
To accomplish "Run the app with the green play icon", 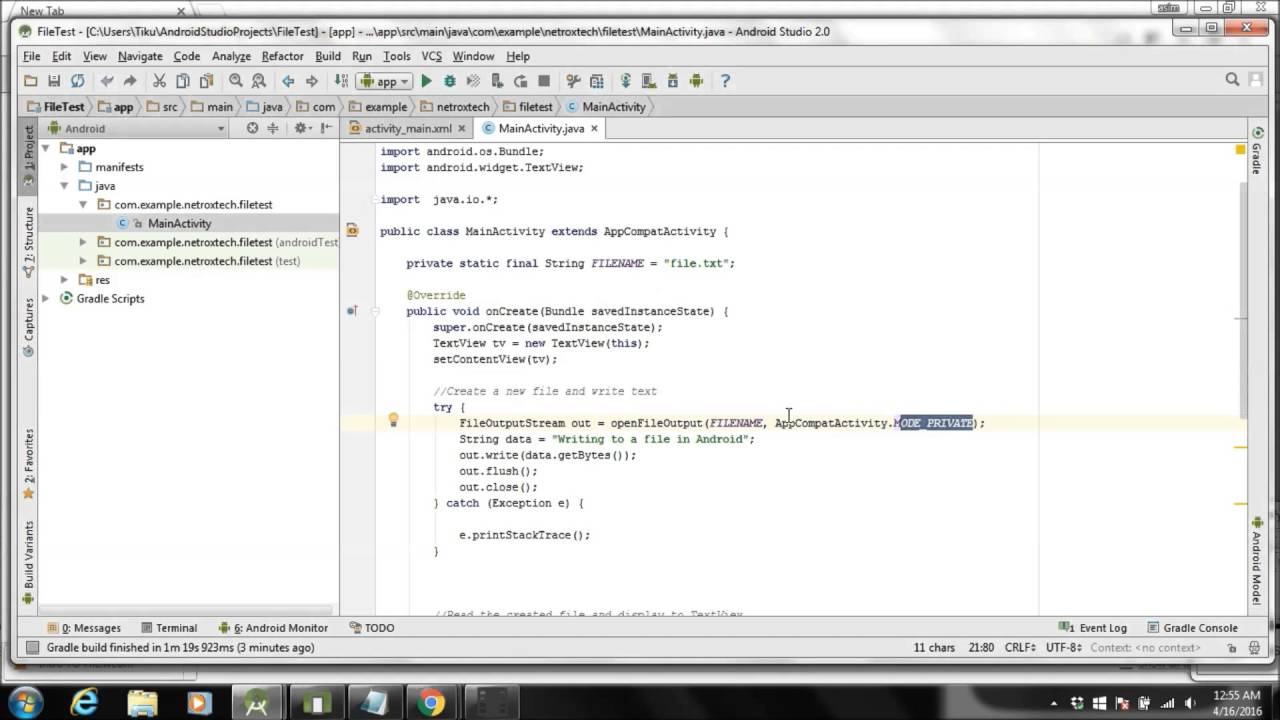I will 426,81.
